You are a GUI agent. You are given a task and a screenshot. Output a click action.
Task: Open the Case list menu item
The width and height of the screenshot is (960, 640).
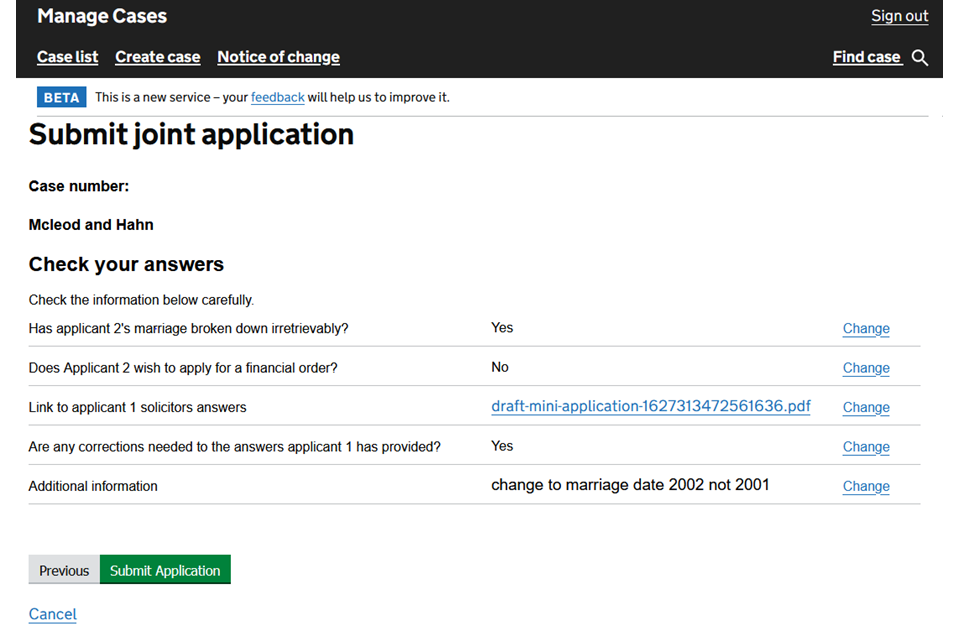(68, 57)
